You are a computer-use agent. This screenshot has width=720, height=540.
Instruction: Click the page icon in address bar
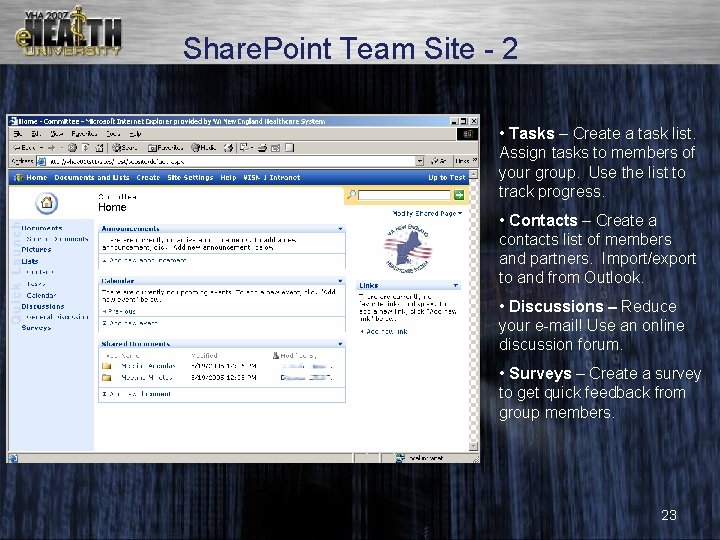tap(41, 161)
